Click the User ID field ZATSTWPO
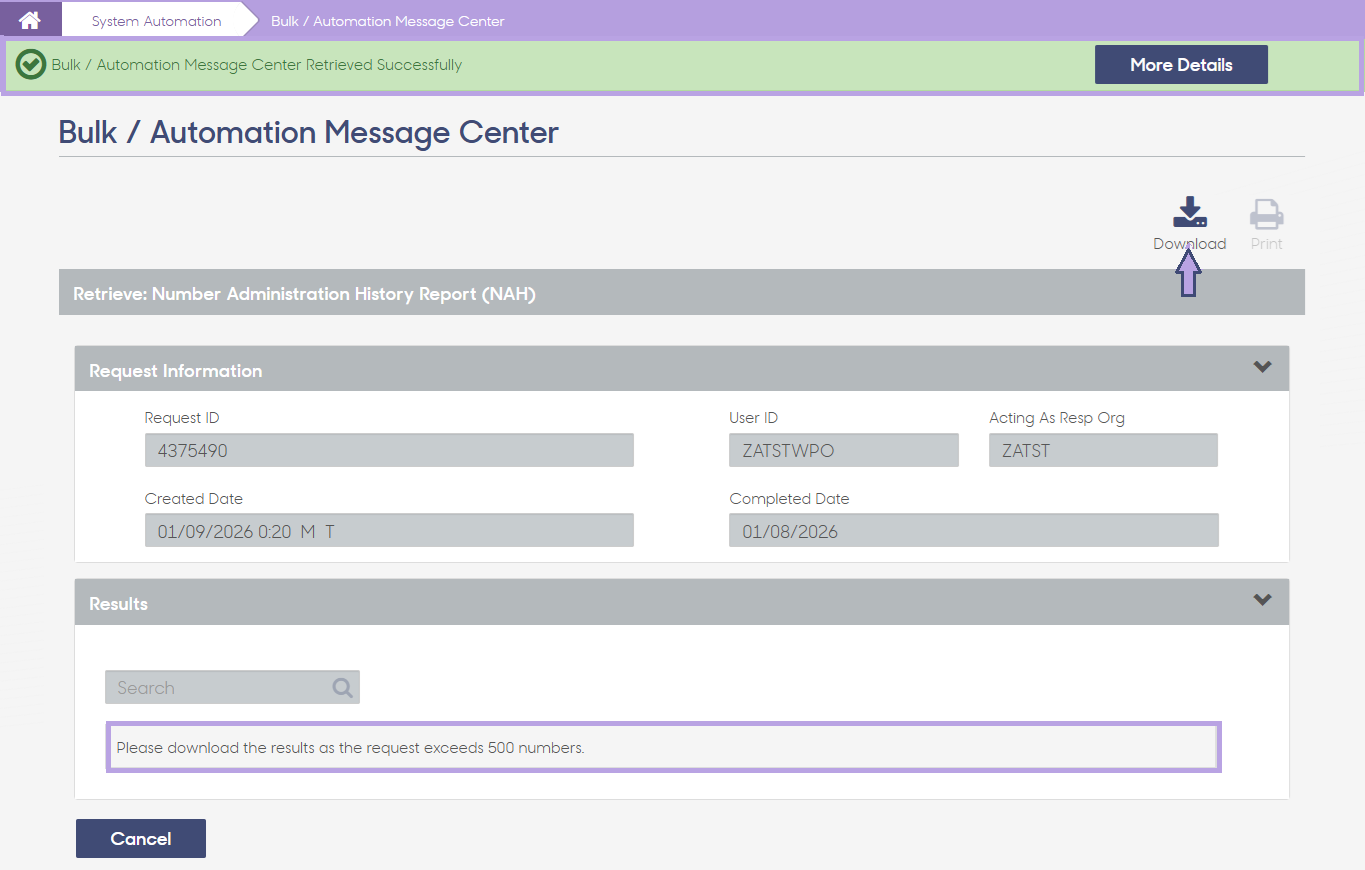 coord(844,450)
